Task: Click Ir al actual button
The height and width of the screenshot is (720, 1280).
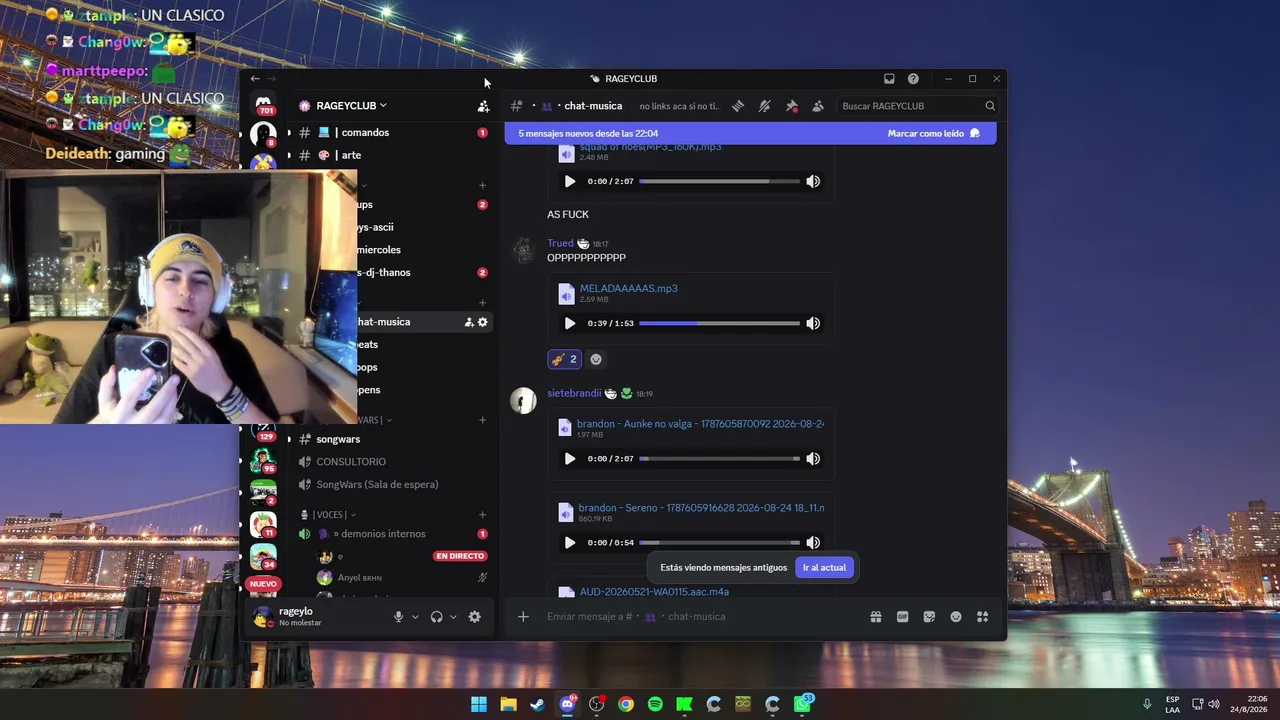Action: coord(824,568)
